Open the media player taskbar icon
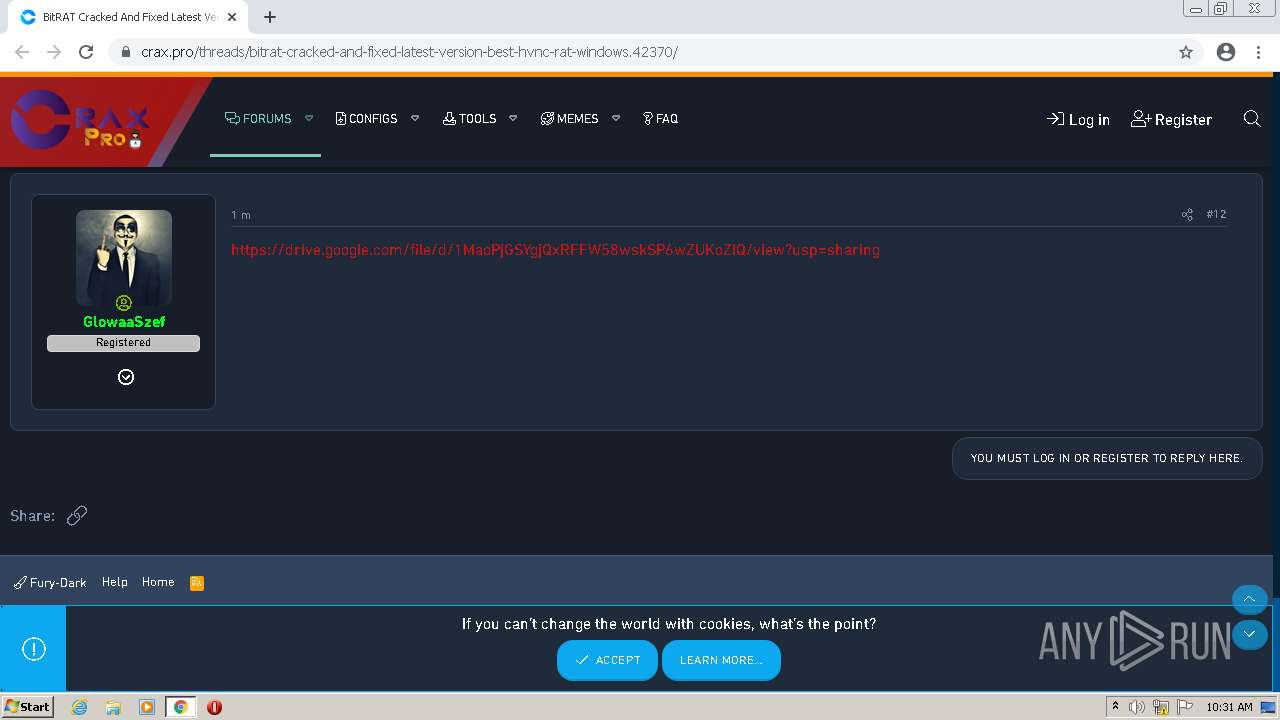The height and width of the screenshot is (720, 1280). click(x=147, y=707)
